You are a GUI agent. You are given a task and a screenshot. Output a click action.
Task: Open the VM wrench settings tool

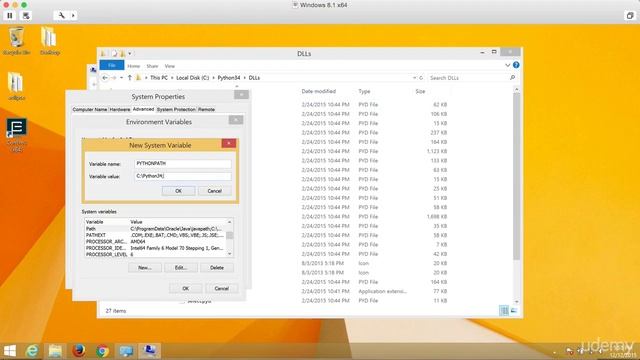coord(61,16)
